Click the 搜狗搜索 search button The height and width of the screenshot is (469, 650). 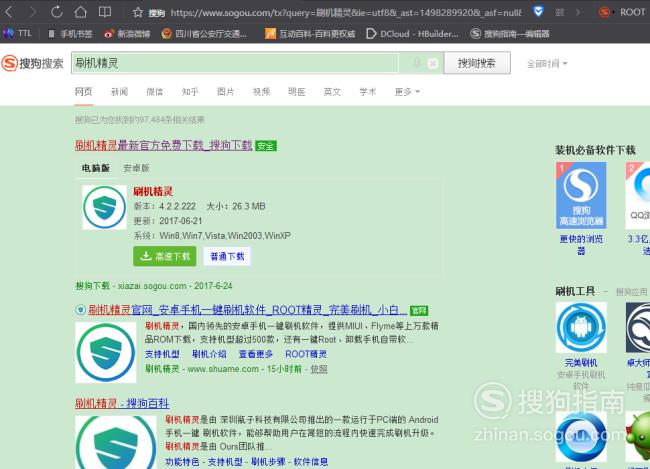click(x=477, y=63)
